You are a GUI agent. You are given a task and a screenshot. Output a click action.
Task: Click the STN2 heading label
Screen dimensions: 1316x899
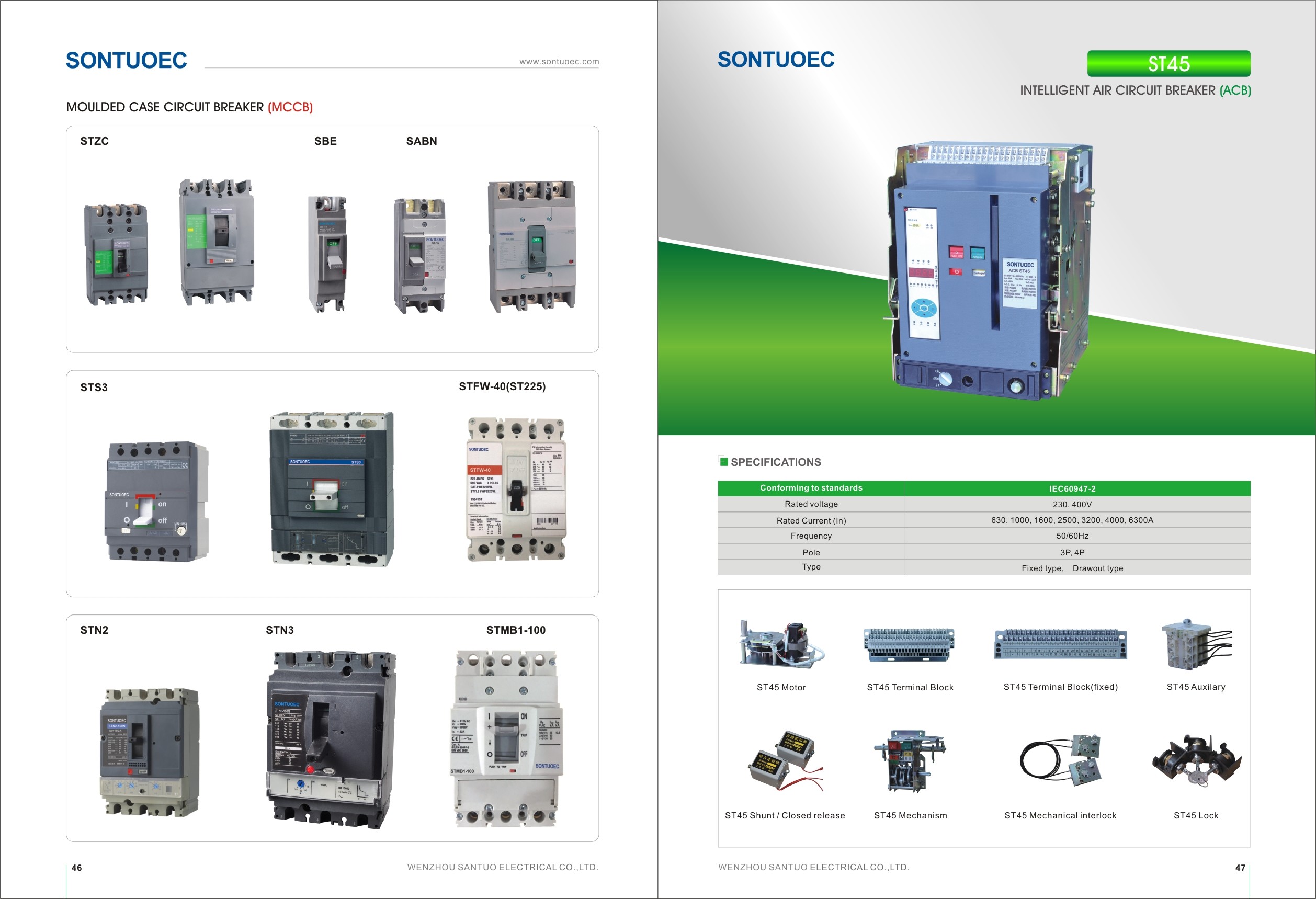pos(94,630)
